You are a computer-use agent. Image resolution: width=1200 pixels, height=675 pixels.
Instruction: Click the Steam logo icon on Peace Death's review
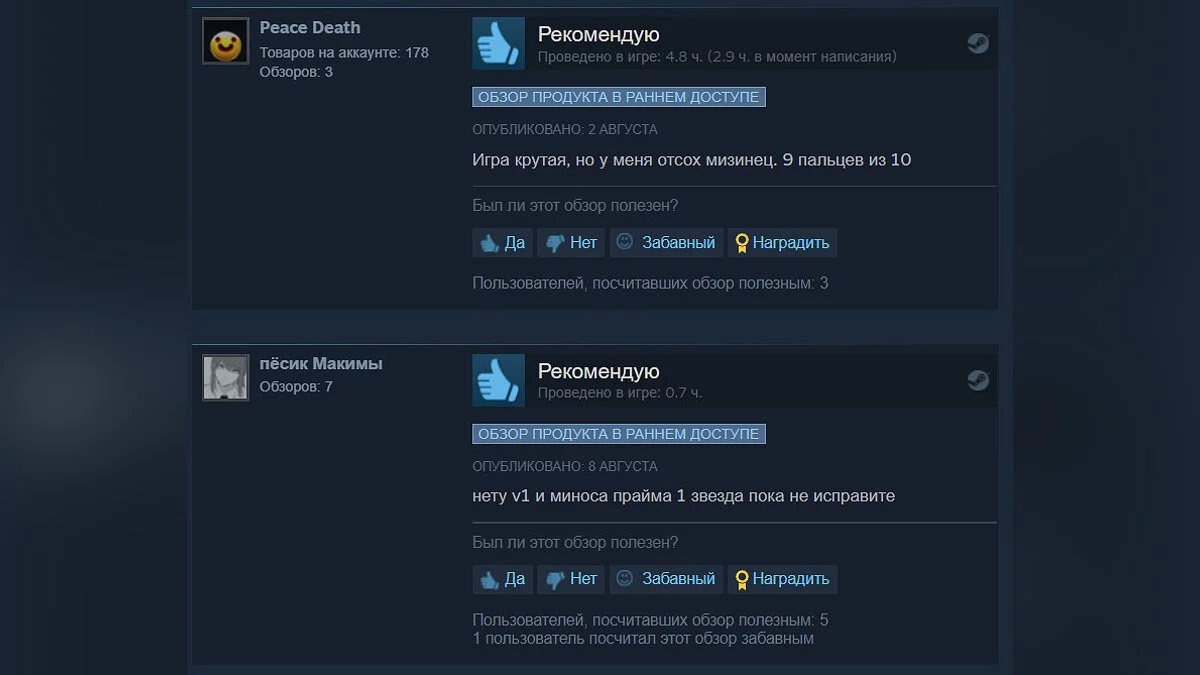978,43
